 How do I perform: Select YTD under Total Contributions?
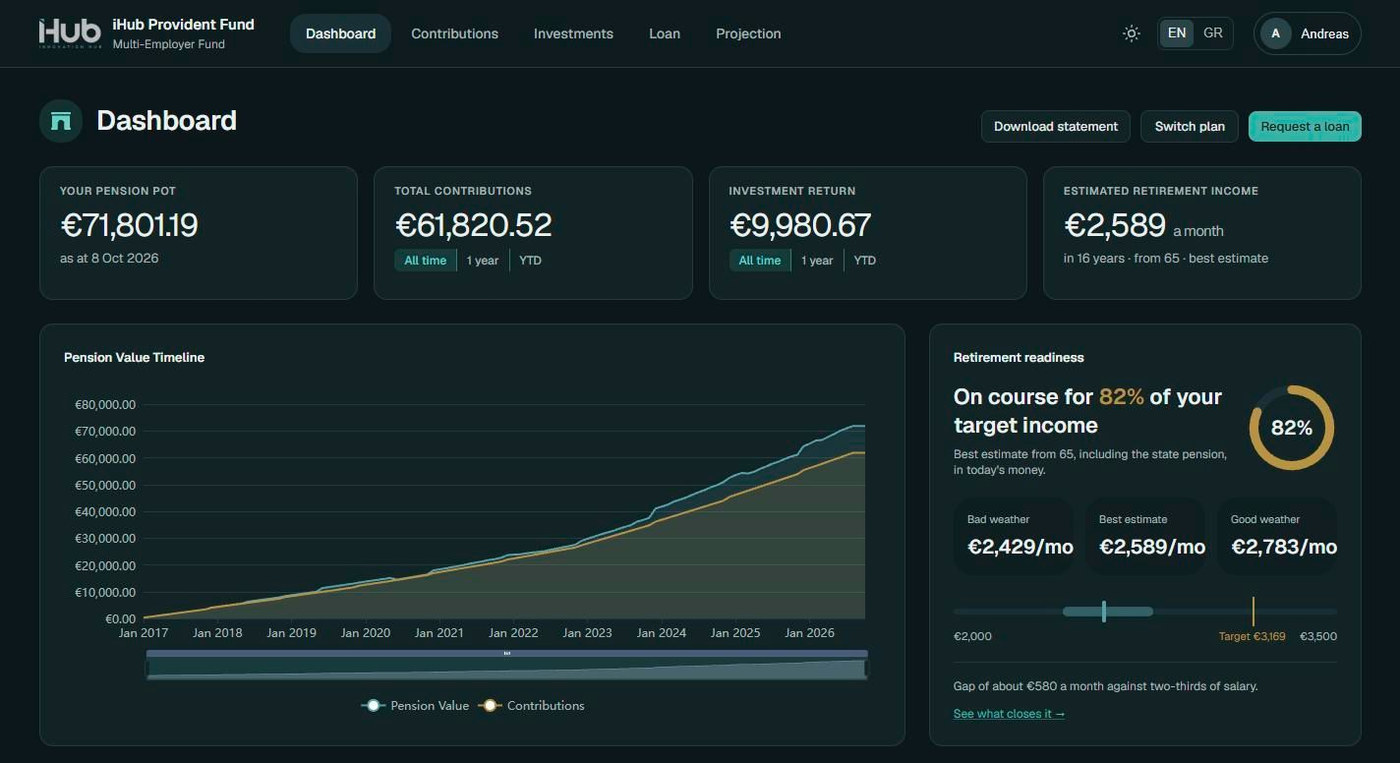click(x=530, y=260)
